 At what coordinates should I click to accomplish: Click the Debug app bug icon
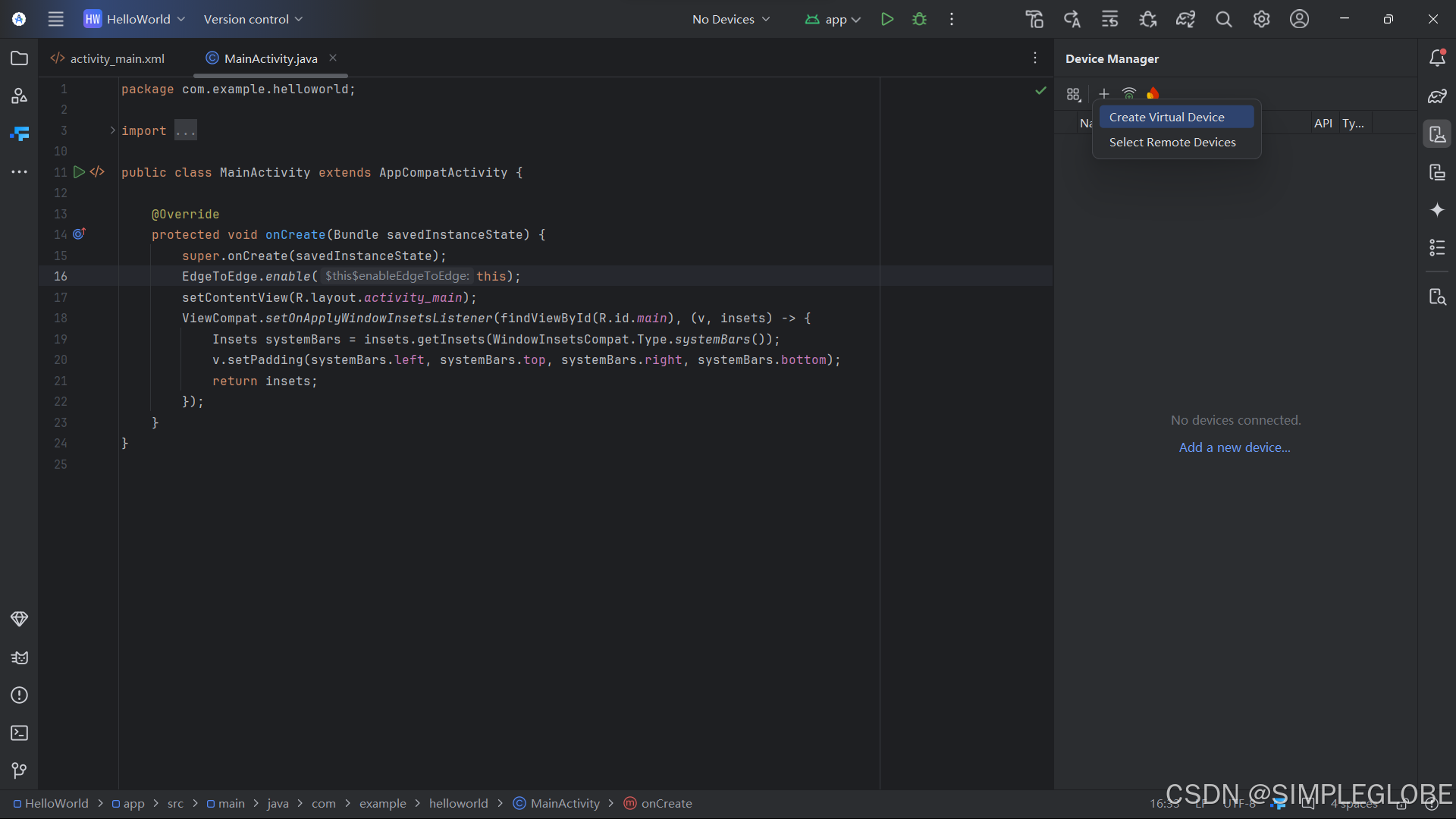[920, 19]
